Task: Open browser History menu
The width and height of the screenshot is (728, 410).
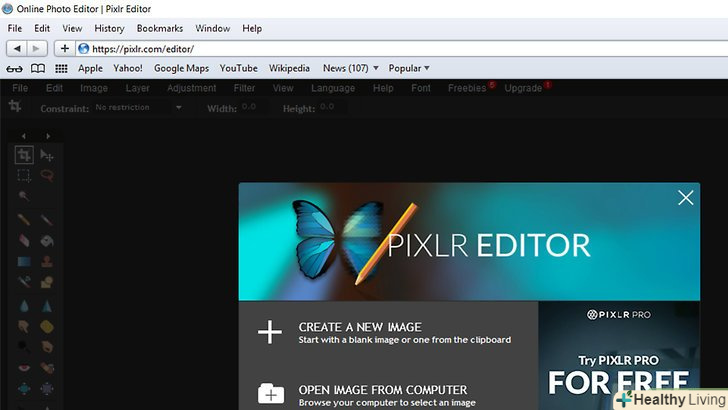Action: (x=109, y=28)
